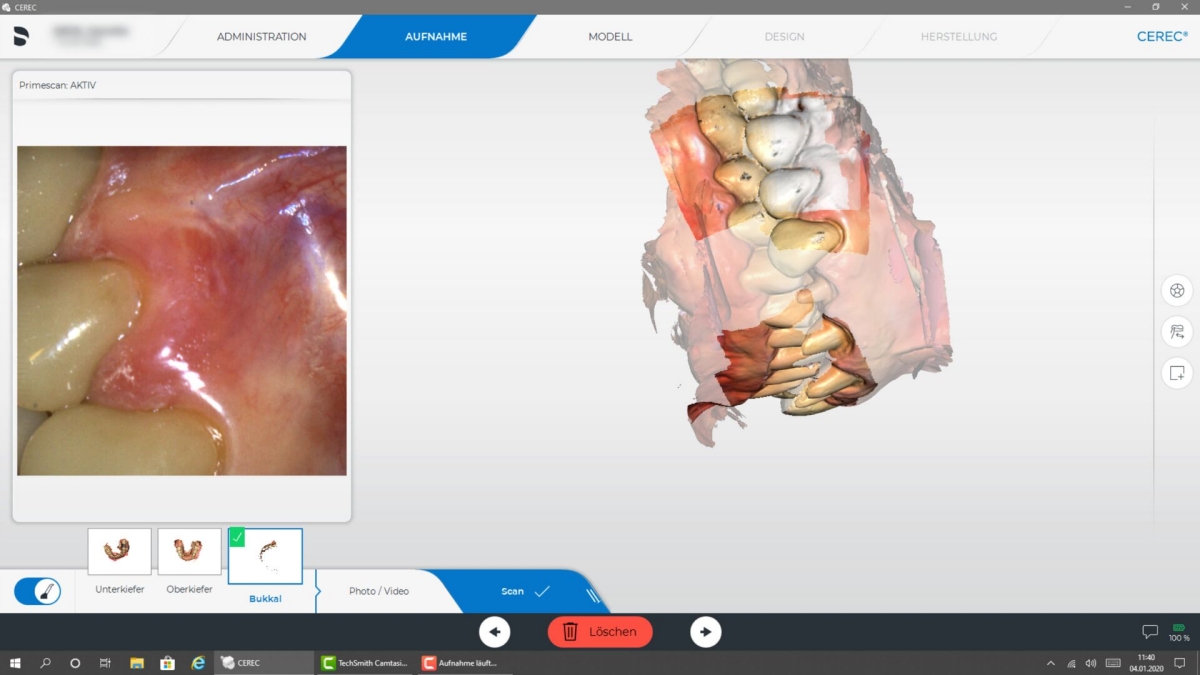
Task: Expand the panel using the diagonal lines handle
Action: 593,595
